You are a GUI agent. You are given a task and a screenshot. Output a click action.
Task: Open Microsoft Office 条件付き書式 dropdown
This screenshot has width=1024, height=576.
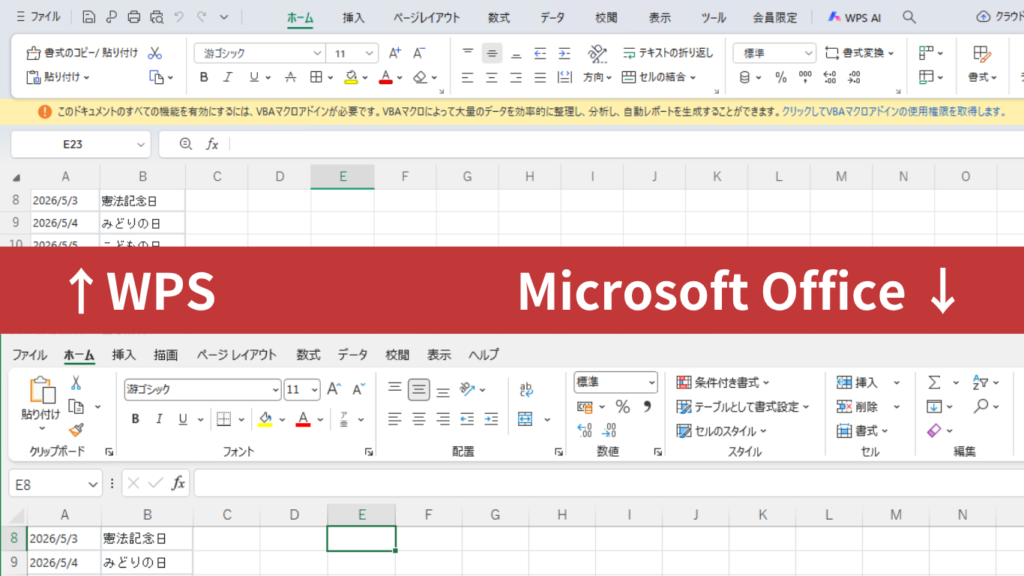723,383
